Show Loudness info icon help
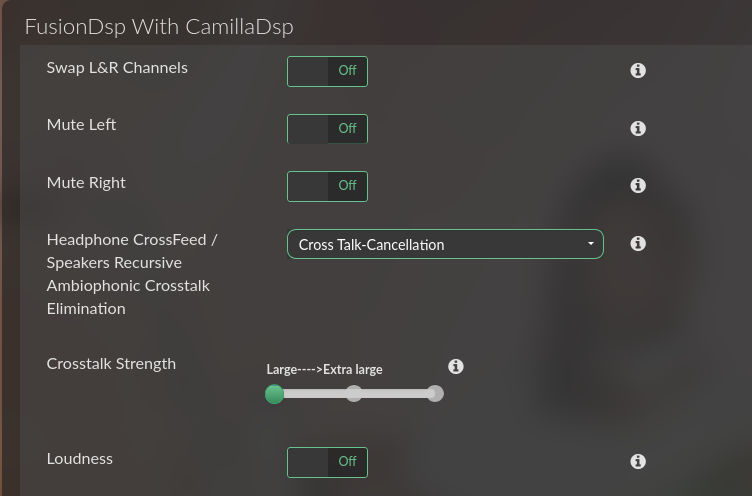Image resolution: width=752 pixels, height=496 pixels. (x=638, y=461)
